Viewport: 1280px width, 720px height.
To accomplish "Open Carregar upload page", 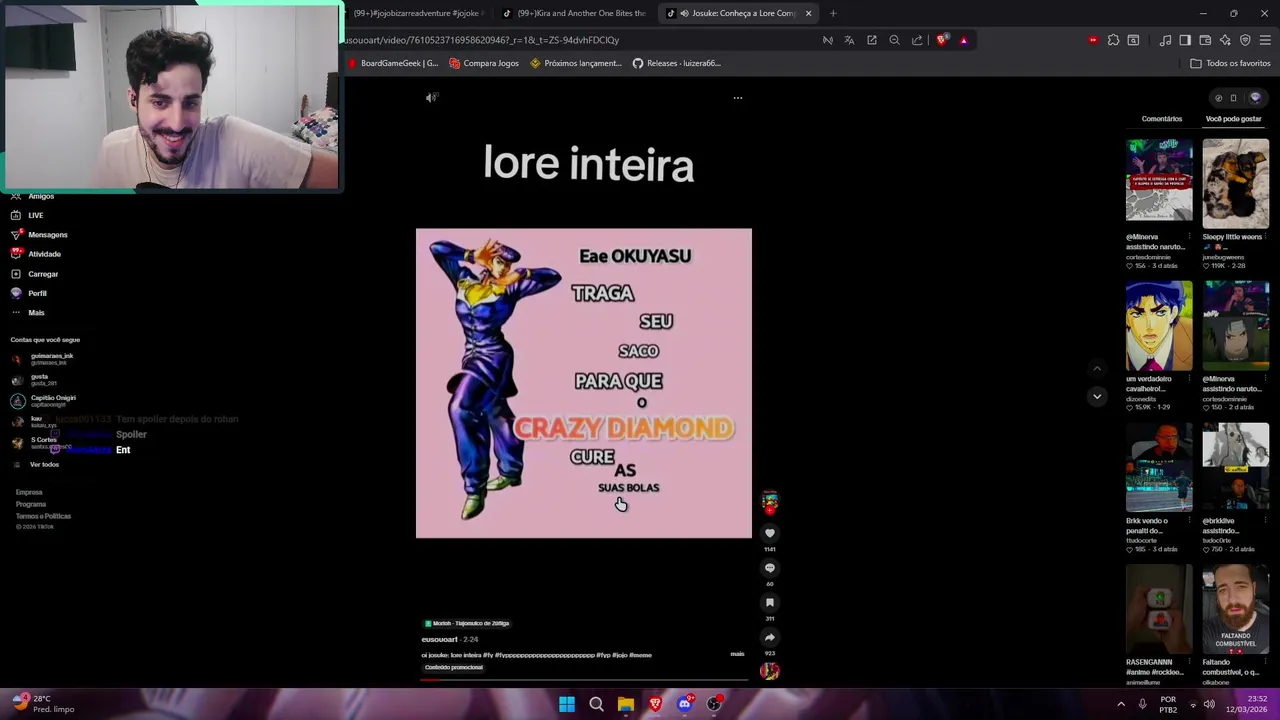I will 34,274.
